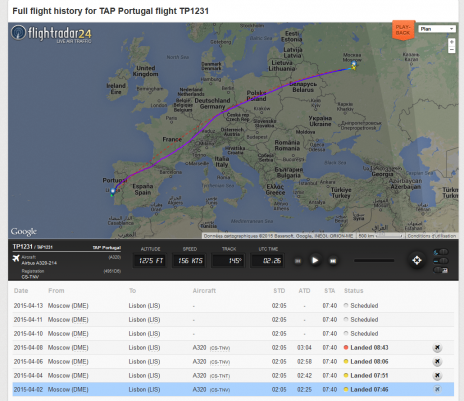This screenshot has height=401, width=464.
Task: Zoom in the map with plus
Action: (452, 42)
